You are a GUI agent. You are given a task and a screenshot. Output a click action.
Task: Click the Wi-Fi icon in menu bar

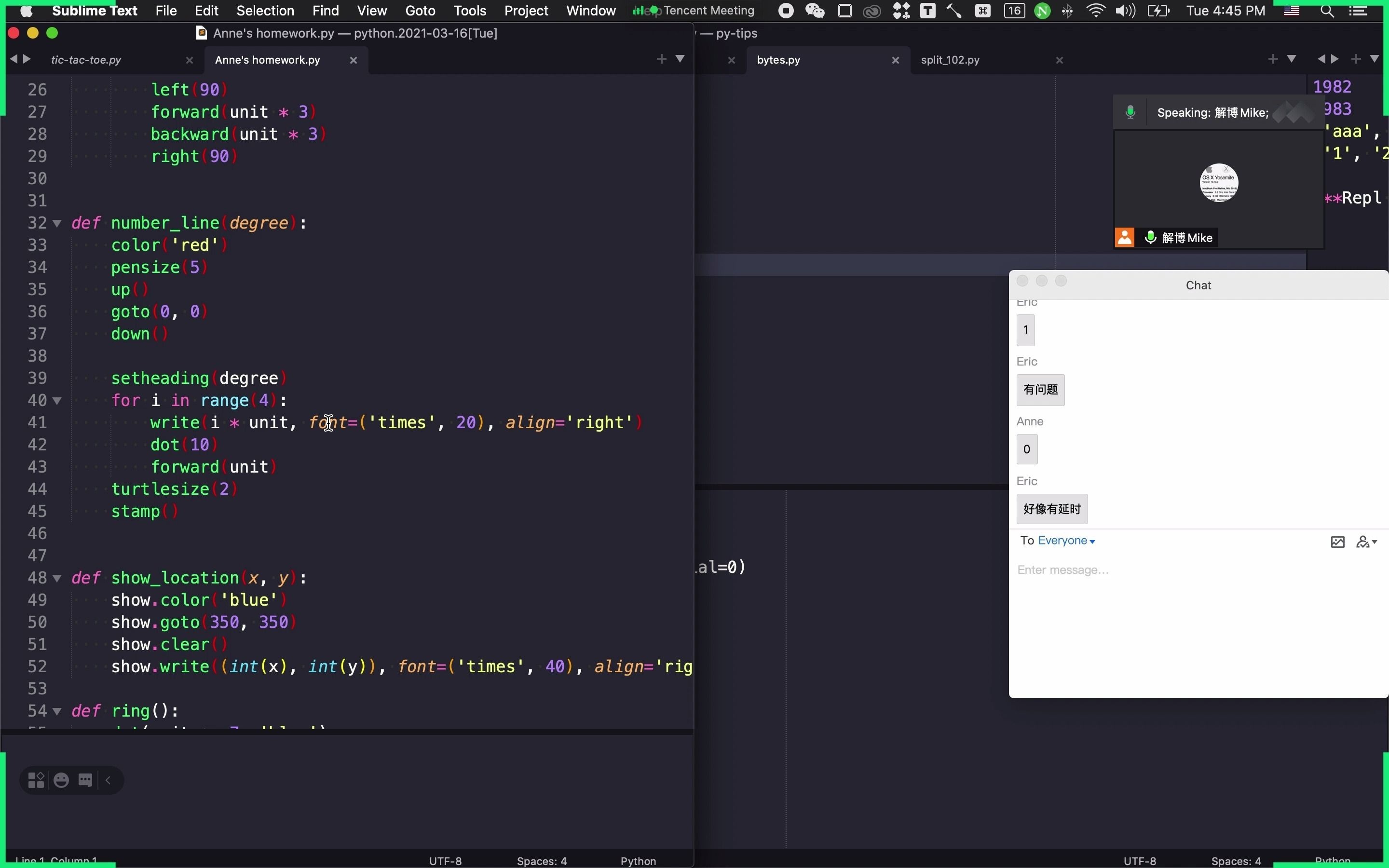(1096, 10)
